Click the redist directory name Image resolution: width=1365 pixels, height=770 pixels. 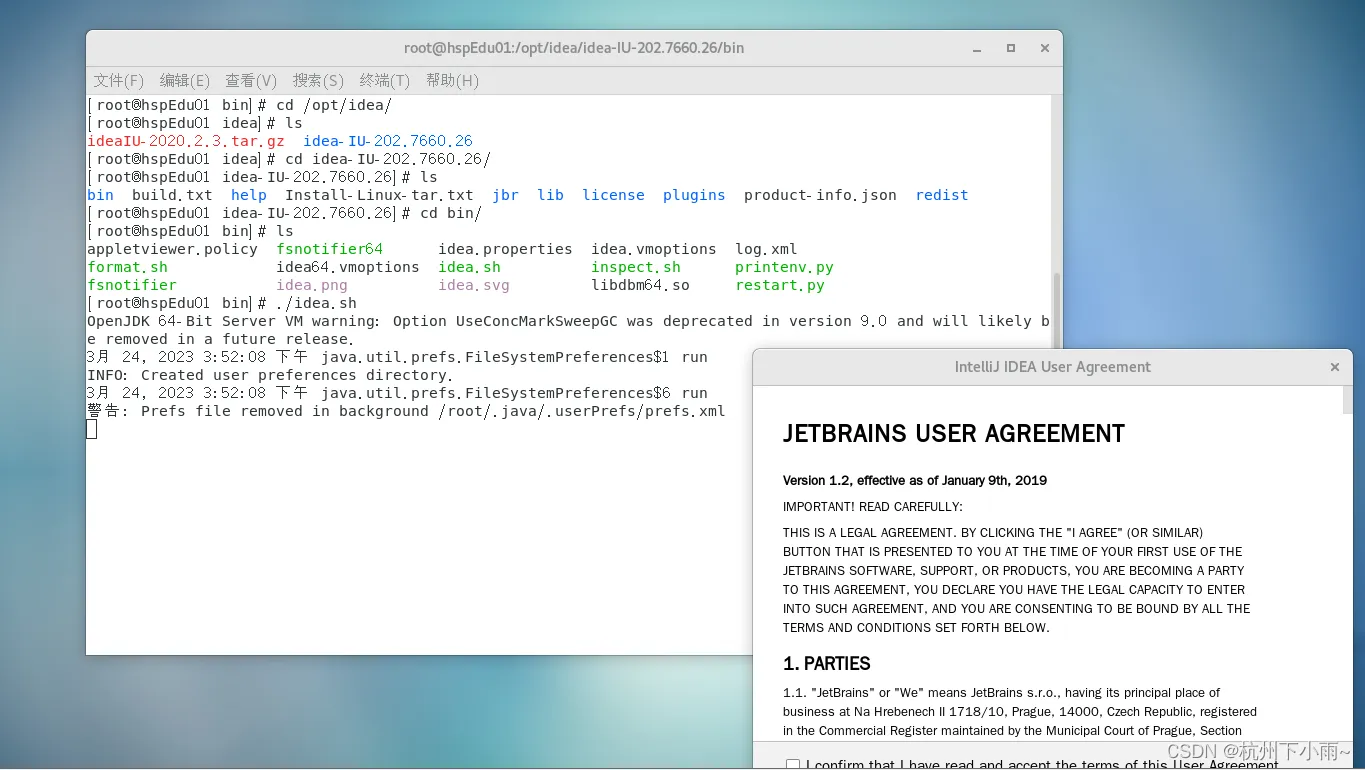point(942,195)
